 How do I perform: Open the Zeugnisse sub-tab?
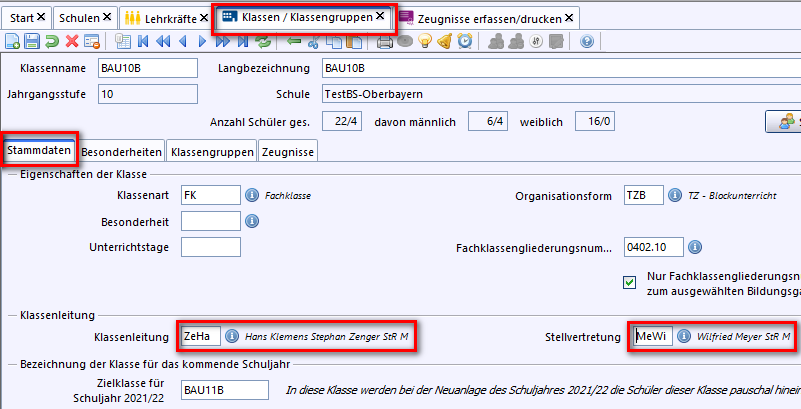pyautogui.click(x=288, y=152)
